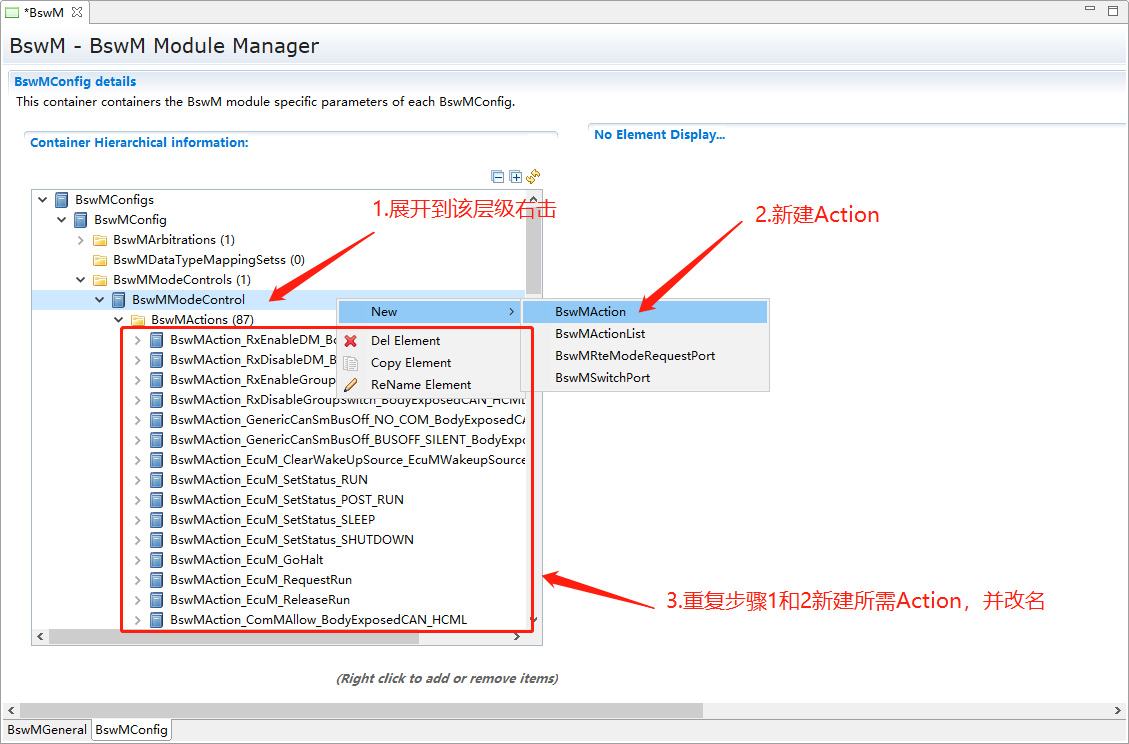
Task: Select BswMActionList in the submenu
Action: click(600, 334)
